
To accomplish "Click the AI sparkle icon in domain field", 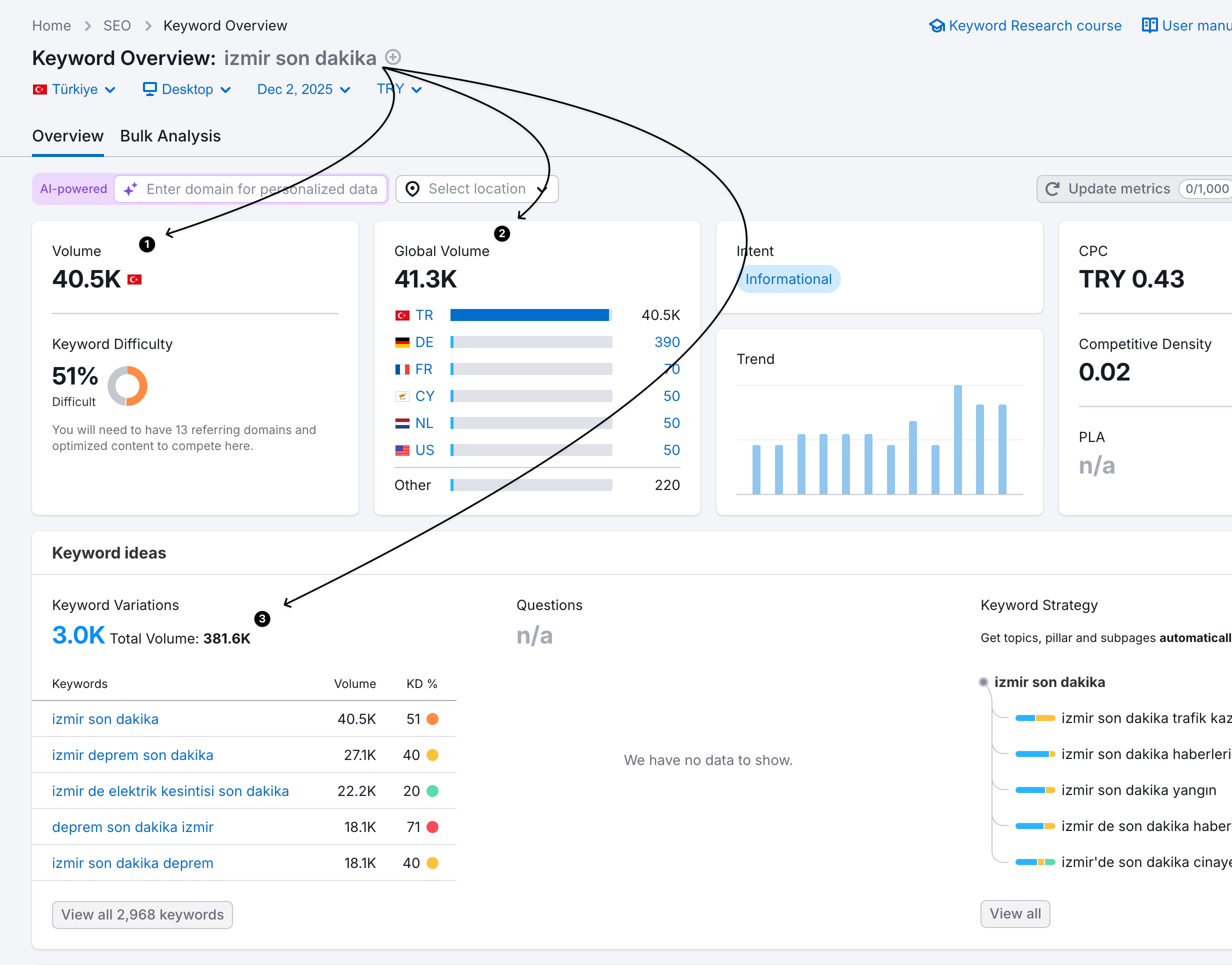I will [x=130, y=189].
